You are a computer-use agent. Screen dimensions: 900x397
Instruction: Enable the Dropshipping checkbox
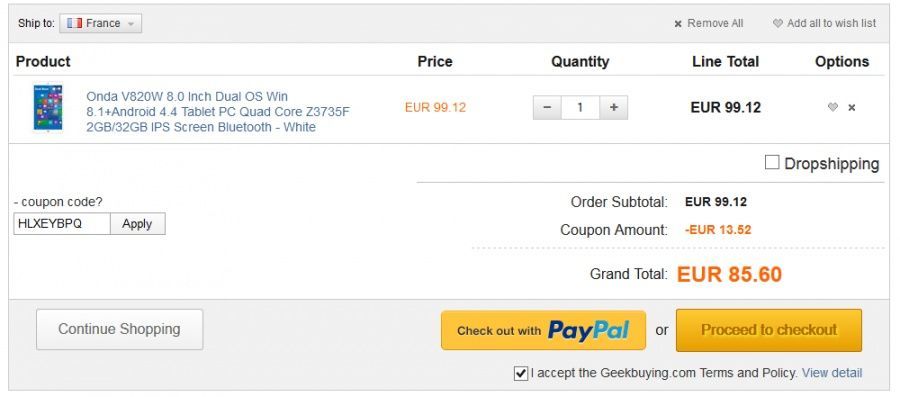coord(772,162)
